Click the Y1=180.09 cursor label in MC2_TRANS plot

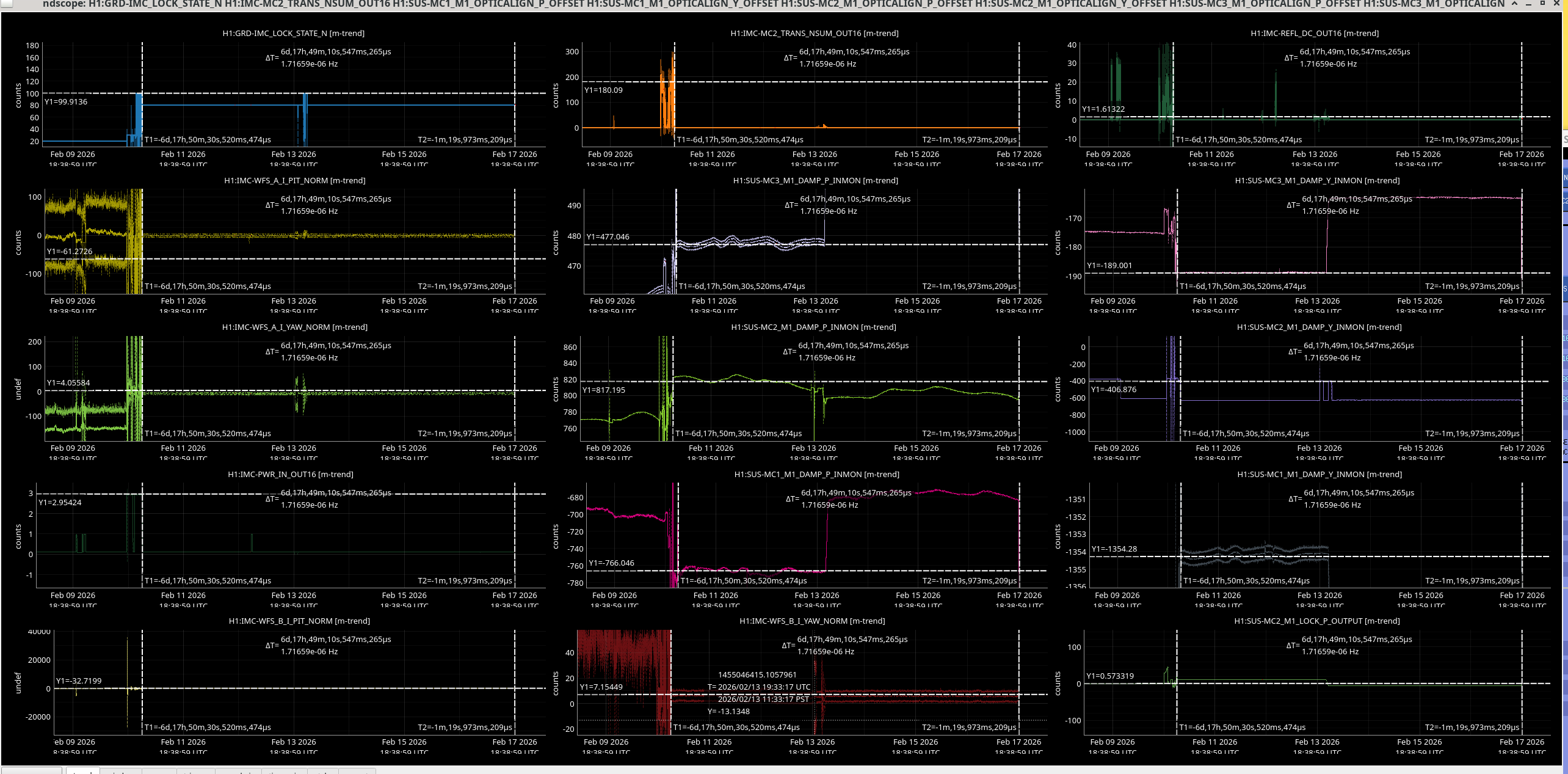click(603, 90)
